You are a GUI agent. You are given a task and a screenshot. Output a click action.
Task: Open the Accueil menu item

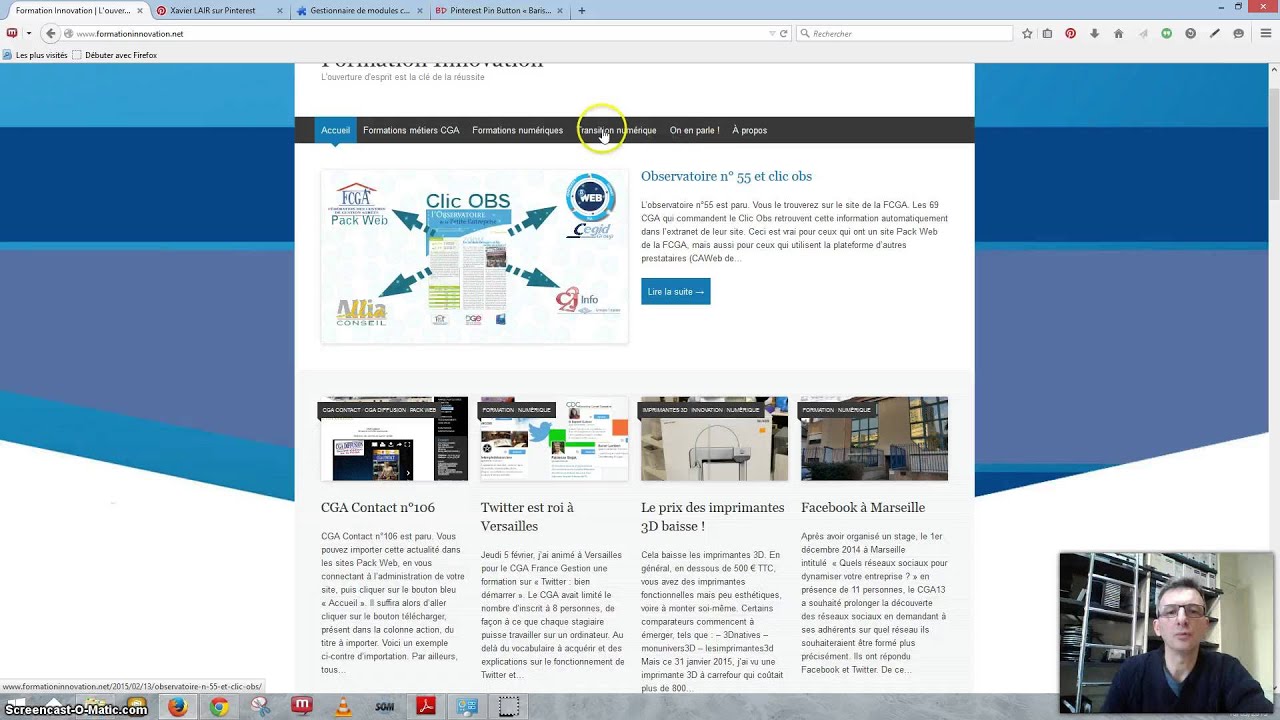pos(335,130)
